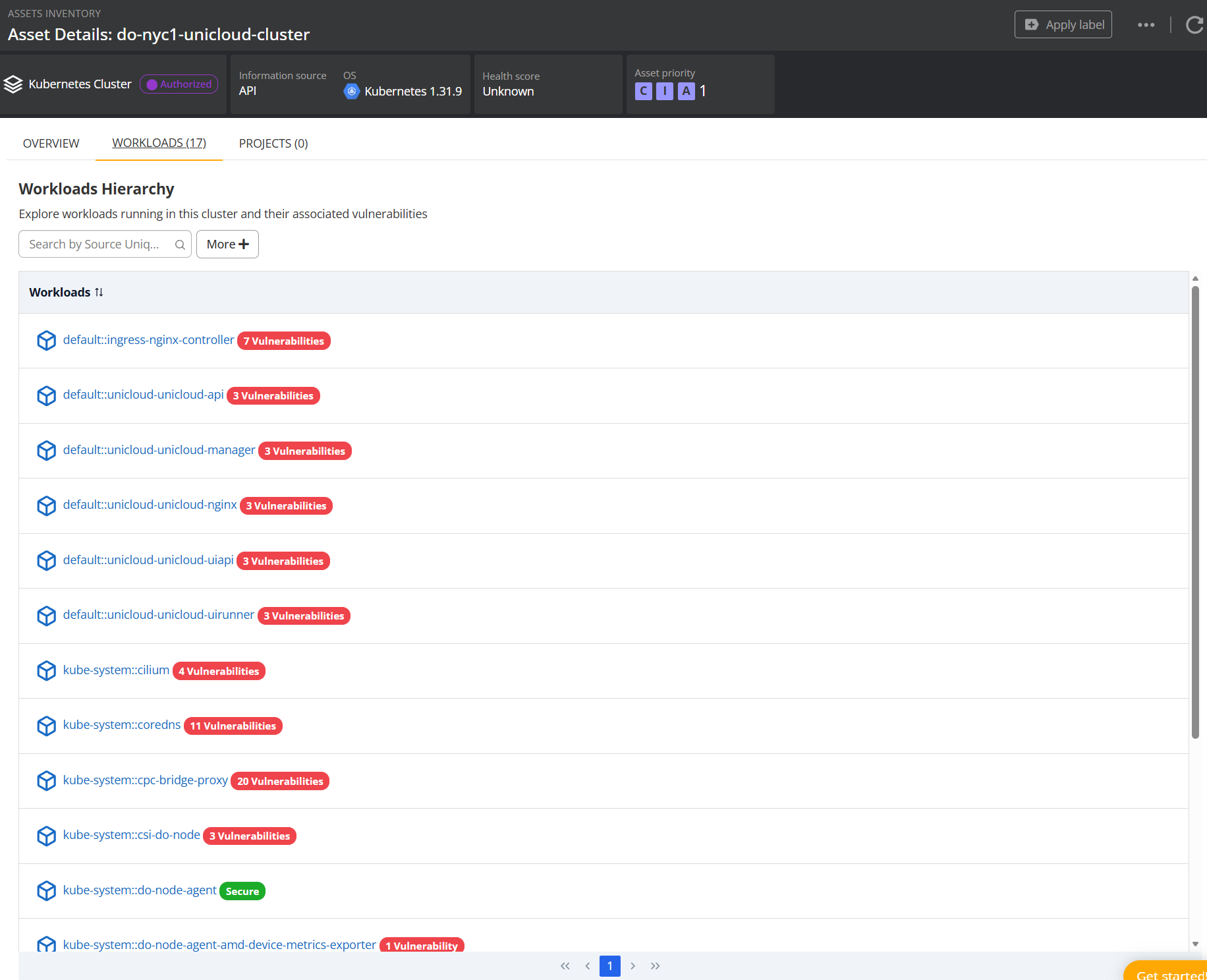Click the cube icon beside ingress-nginx-controller
The image size is (1207, 980).
pos(46,341)
